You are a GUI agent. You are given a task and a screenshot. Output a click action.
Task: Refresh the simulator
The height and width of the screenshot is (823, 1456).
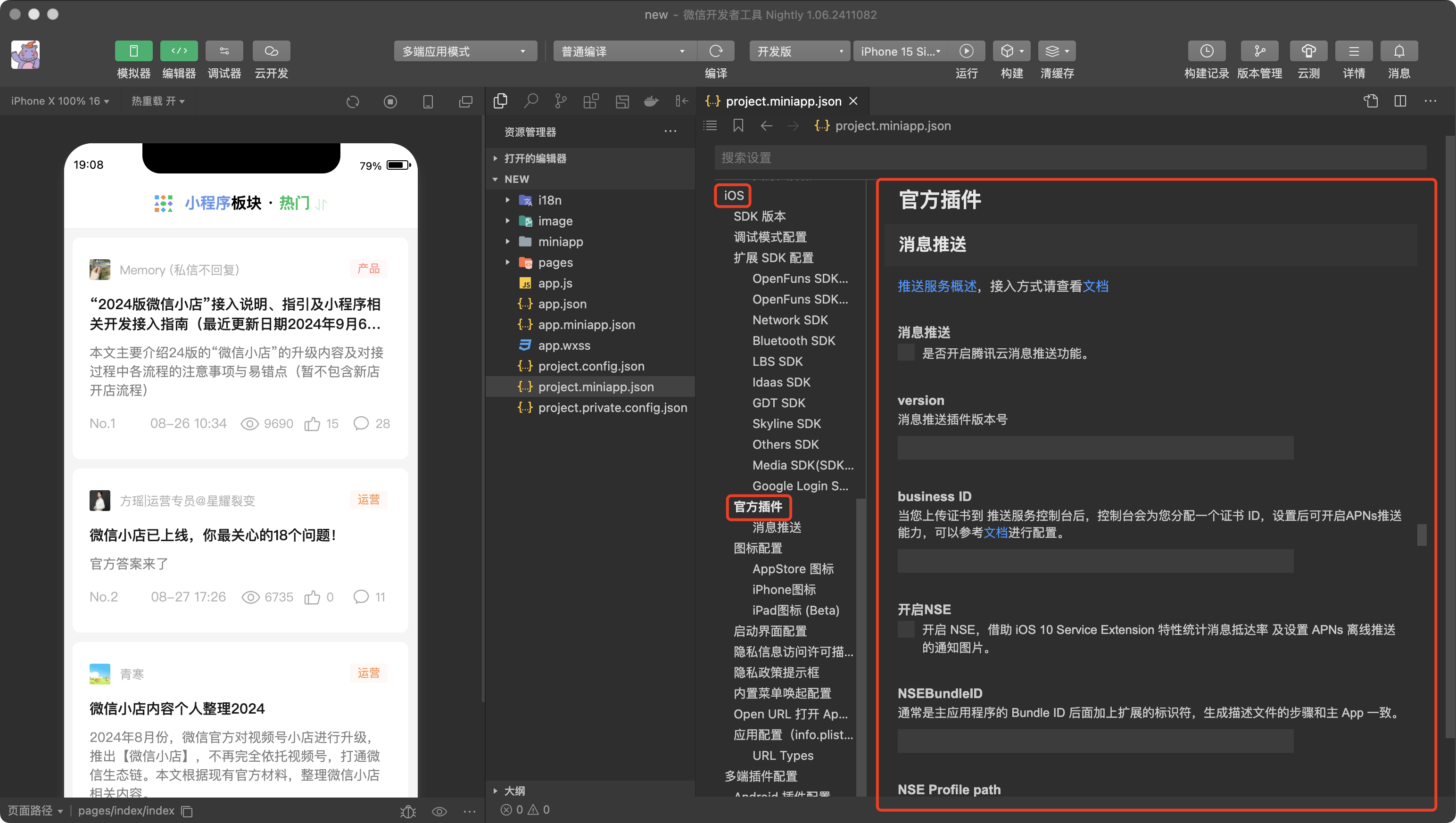tap(352, 101)
